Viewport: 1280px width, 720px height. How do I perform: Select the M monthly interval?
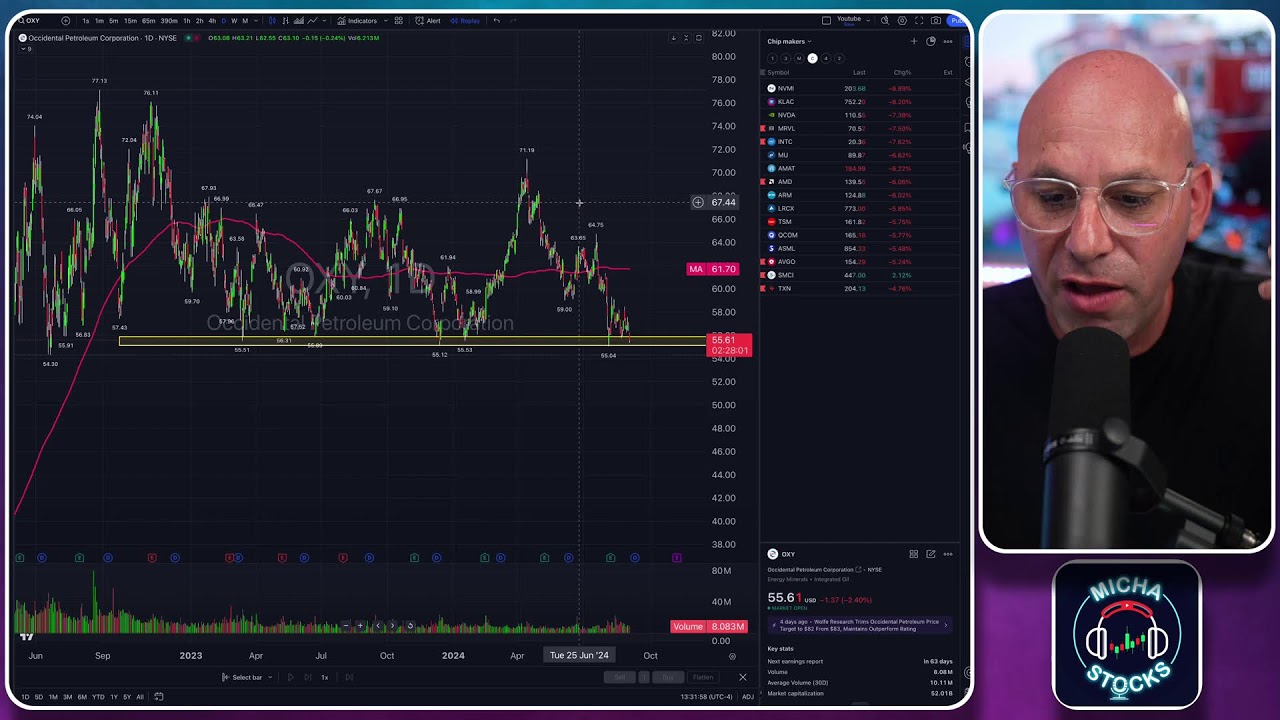pyautogui.click(x=245, y=20)
